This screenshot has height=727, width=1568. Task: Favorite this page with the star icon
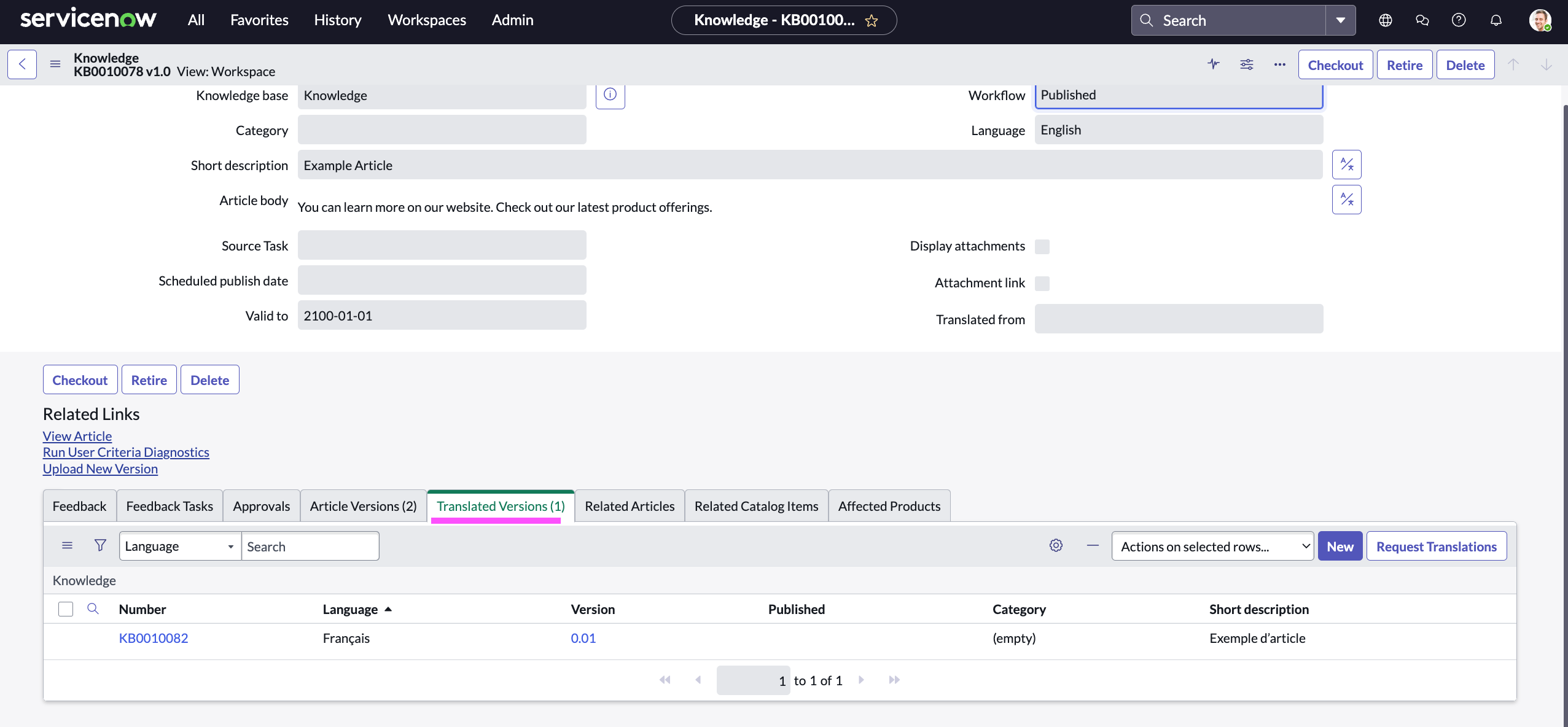coord(872,21)
